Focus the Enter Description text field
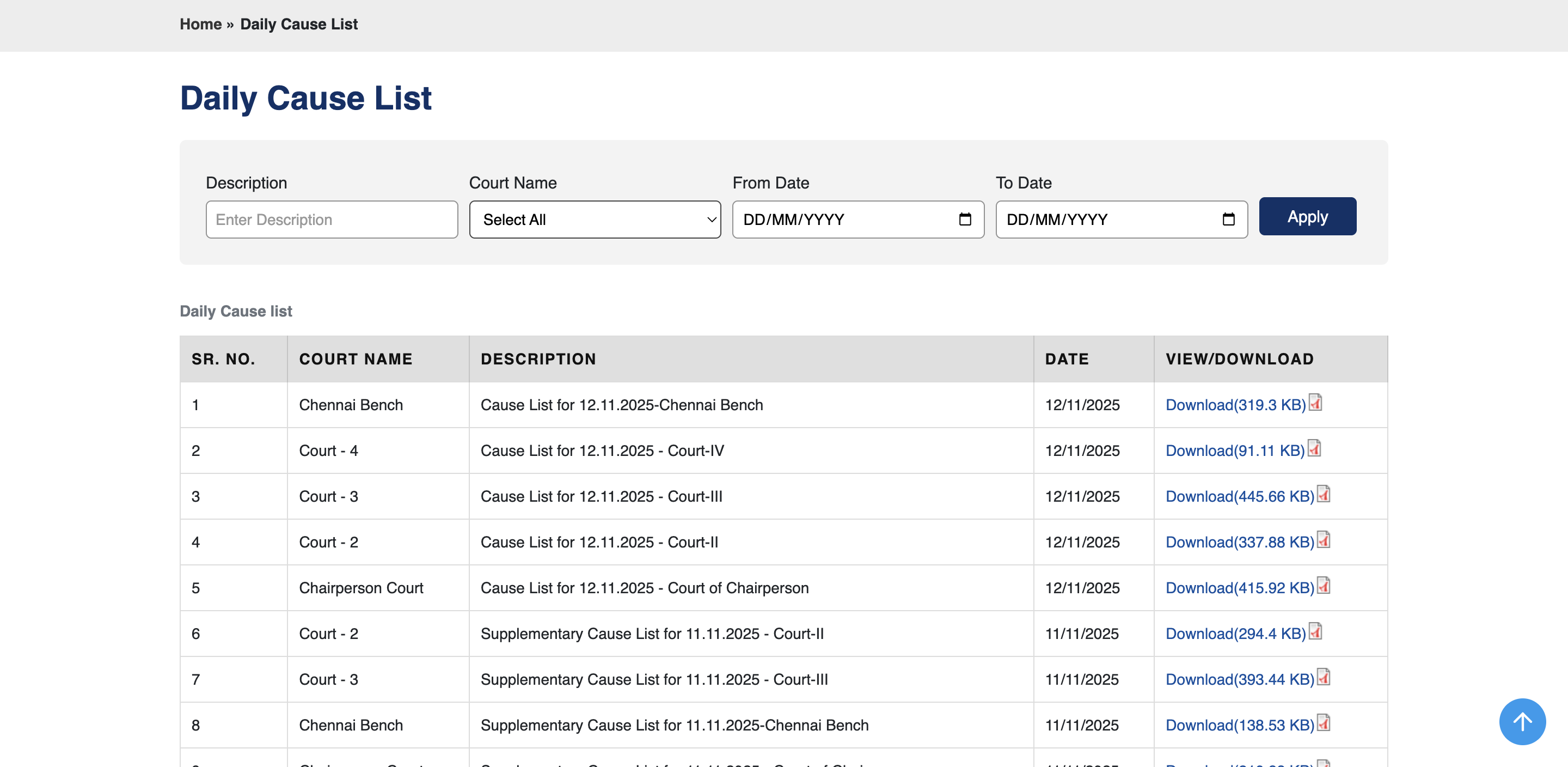 [x=332, y=220]
